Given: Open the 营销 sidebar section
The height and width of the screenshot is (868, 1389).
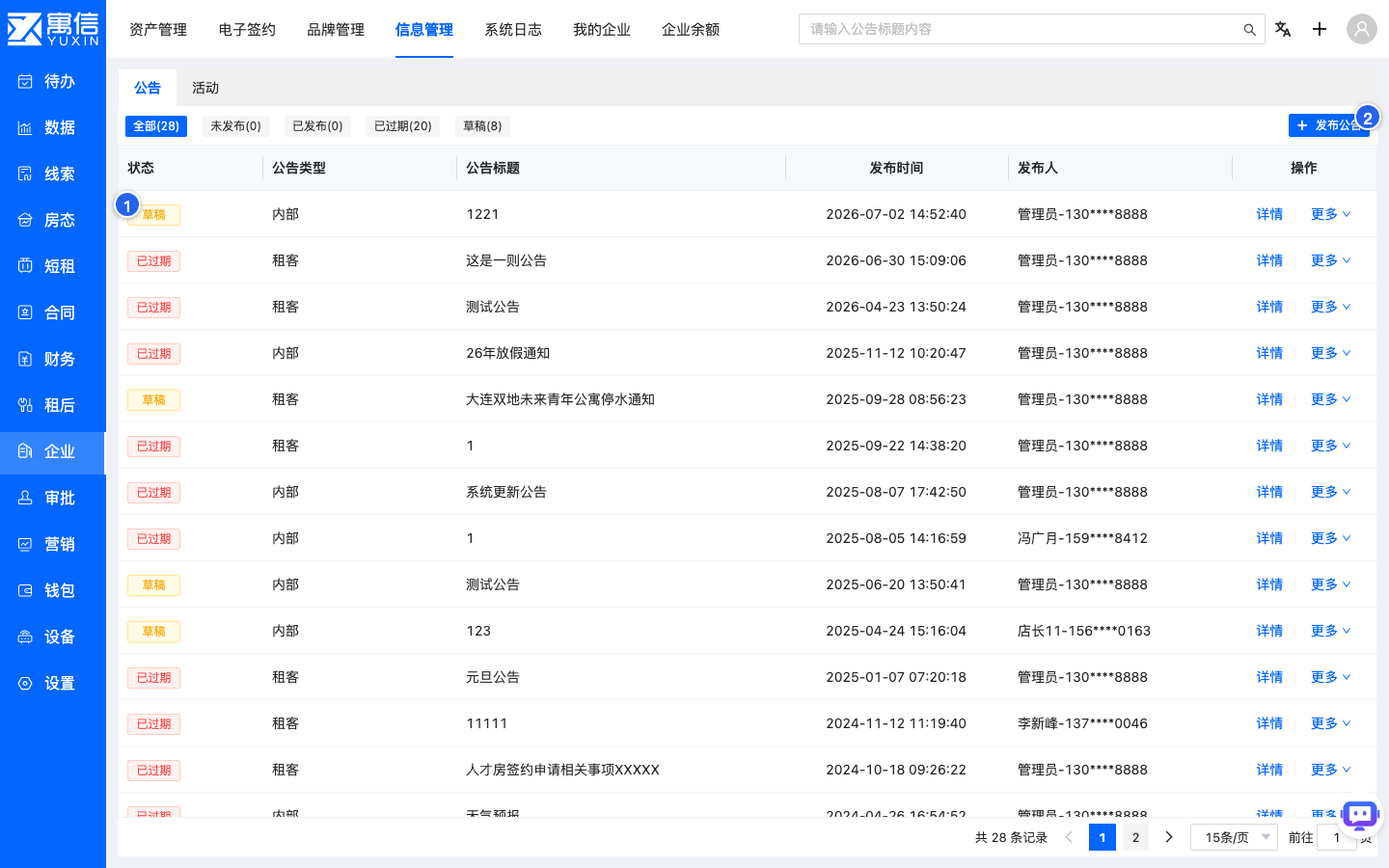Looking at the screenshot, I should tap(52, 544).
